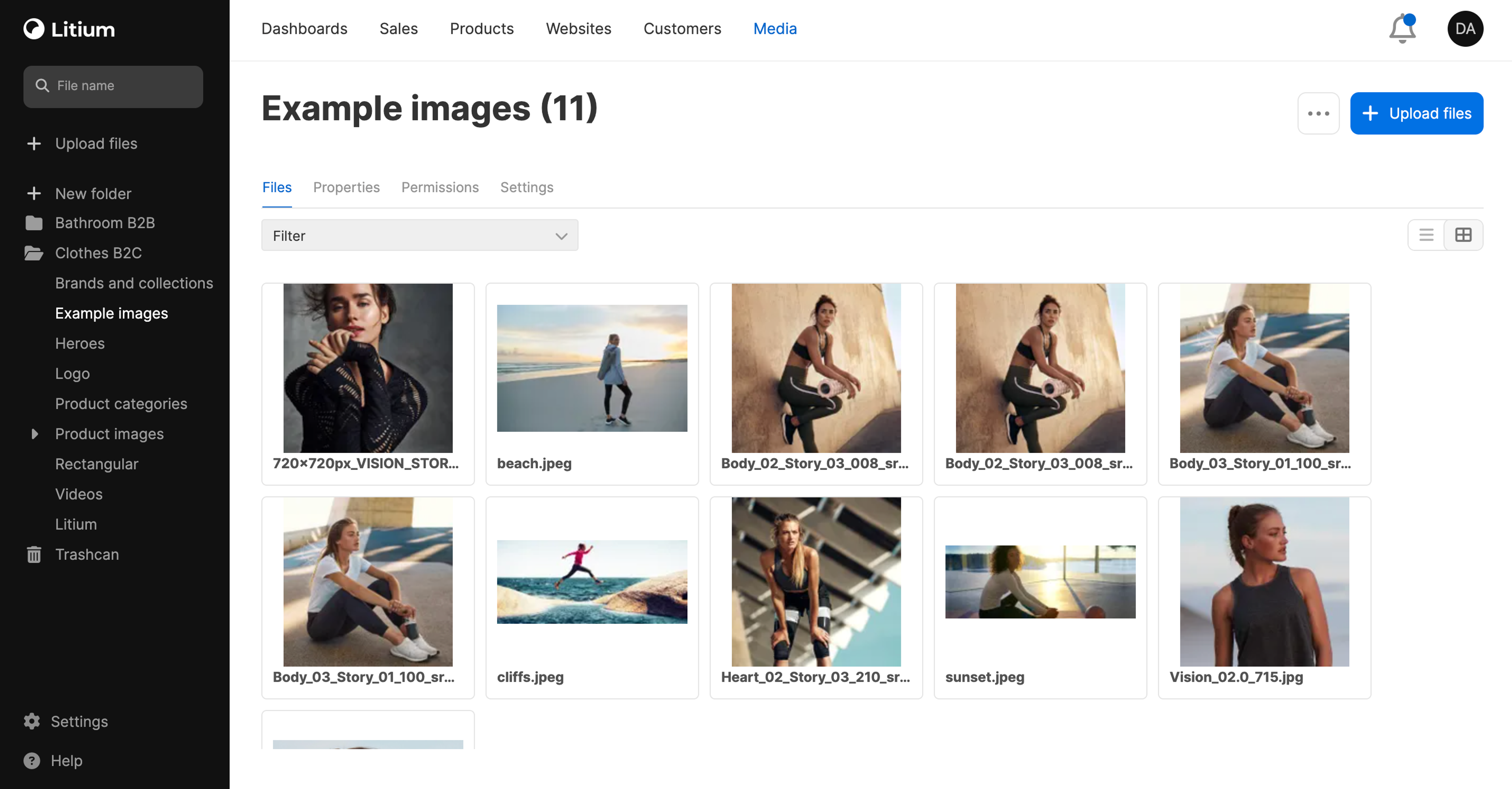The height and width of the screenshot is (789, 1512).
Task: Open the DA user avatar menu
Action: [x=1465, y=29]
